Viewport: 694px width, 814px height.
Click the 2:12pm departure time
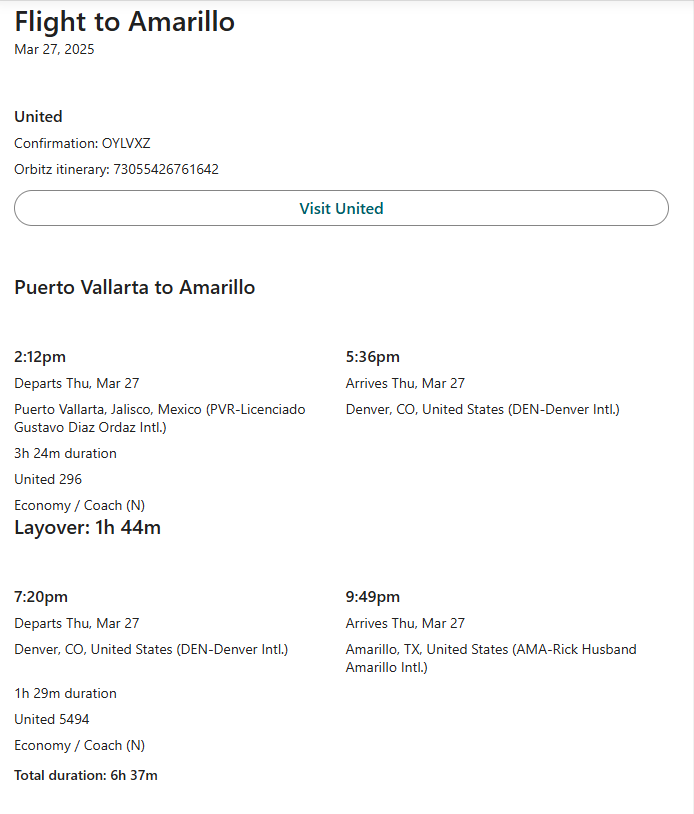click(x=40, y=357)
